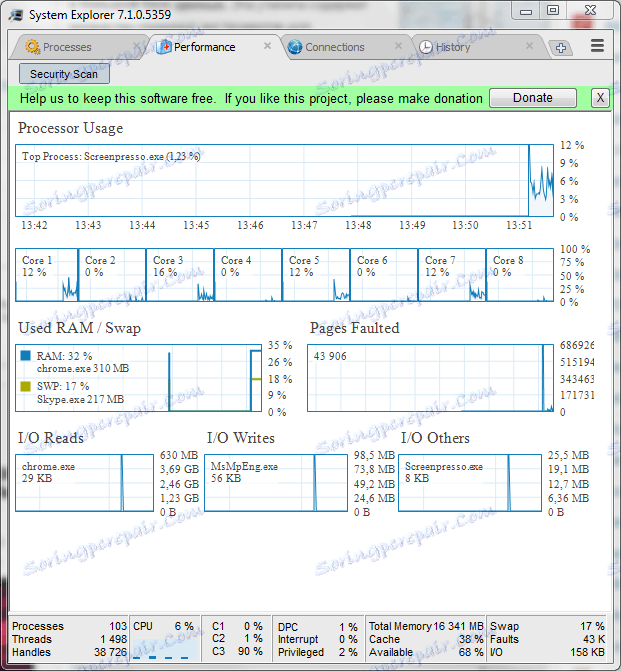This screenshot has width=621, height=671.
Task: Click the System Explorer title bar icon
Action: click(16, 15)
